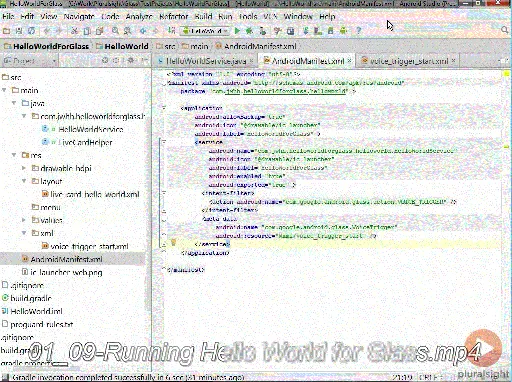Collapse the com.jwhh.helloworldforglass package

(x=24, y=116)
